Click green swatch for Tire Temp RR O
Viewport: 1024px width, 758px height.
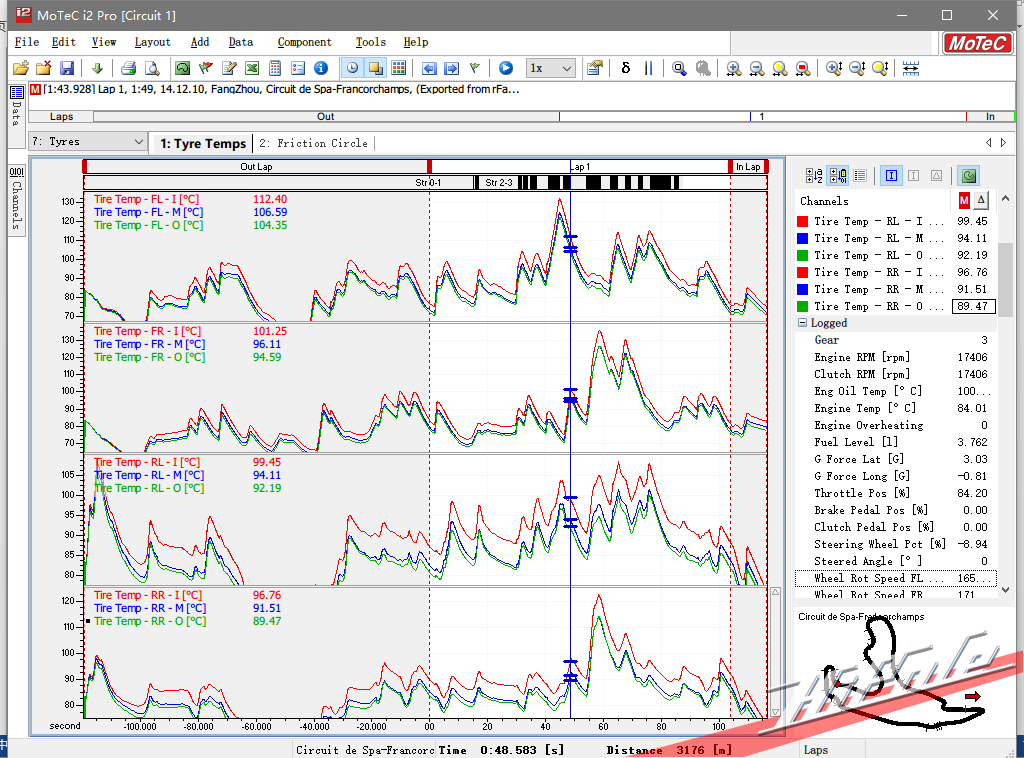[x=803, y=306]
